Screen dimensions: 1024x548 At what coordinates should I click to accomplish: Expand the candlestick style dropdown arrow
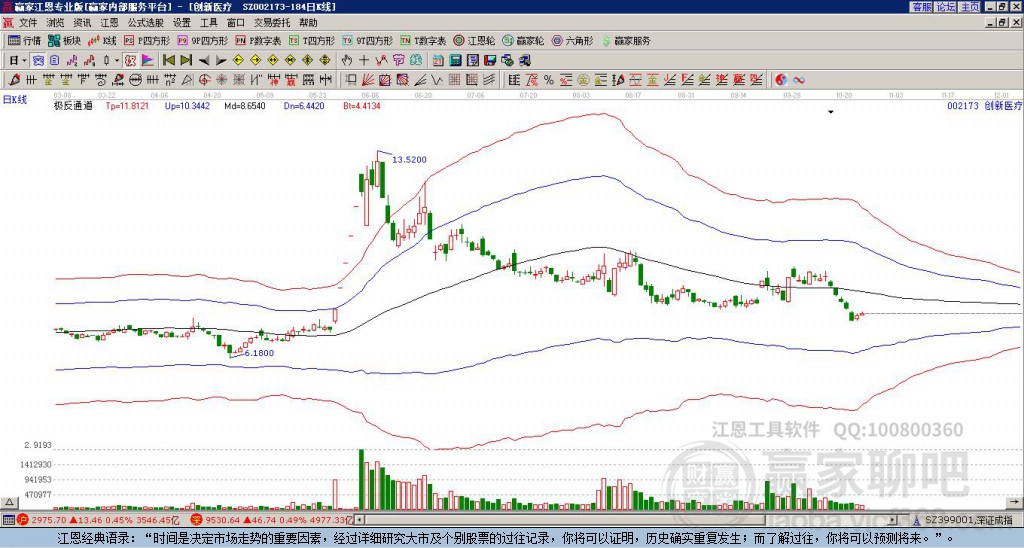117,61
